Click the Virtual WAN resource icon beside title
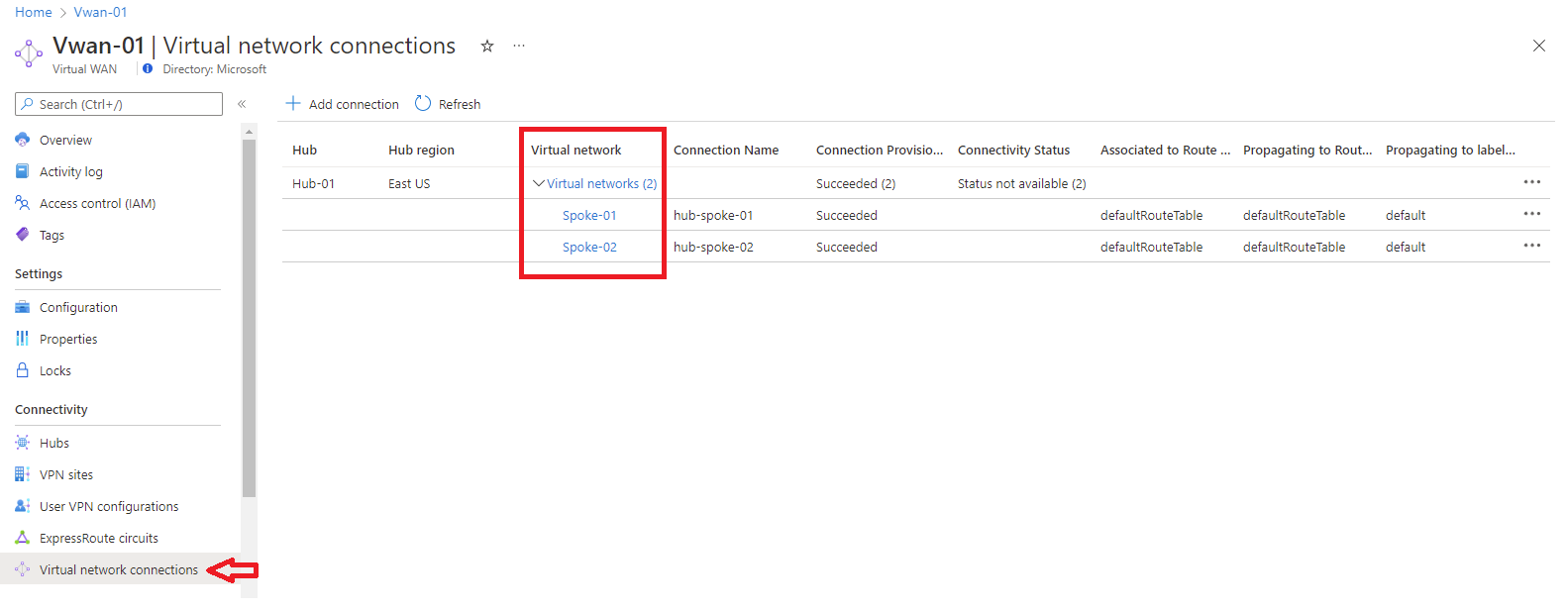Screen dimensions: 1568x612 [29, 53]
